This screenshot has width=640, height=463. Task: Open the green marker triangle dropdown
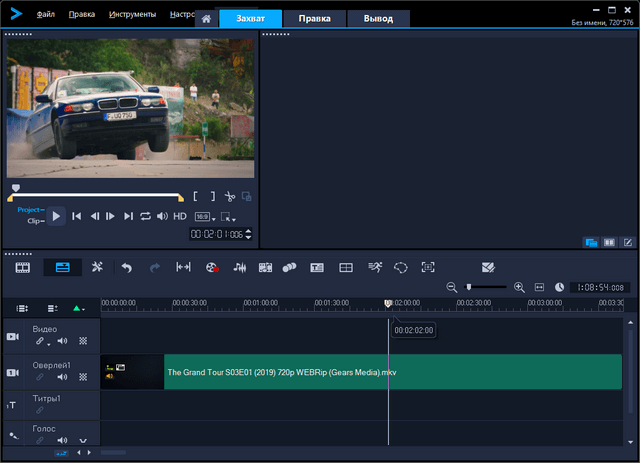[x=79, y=309]
